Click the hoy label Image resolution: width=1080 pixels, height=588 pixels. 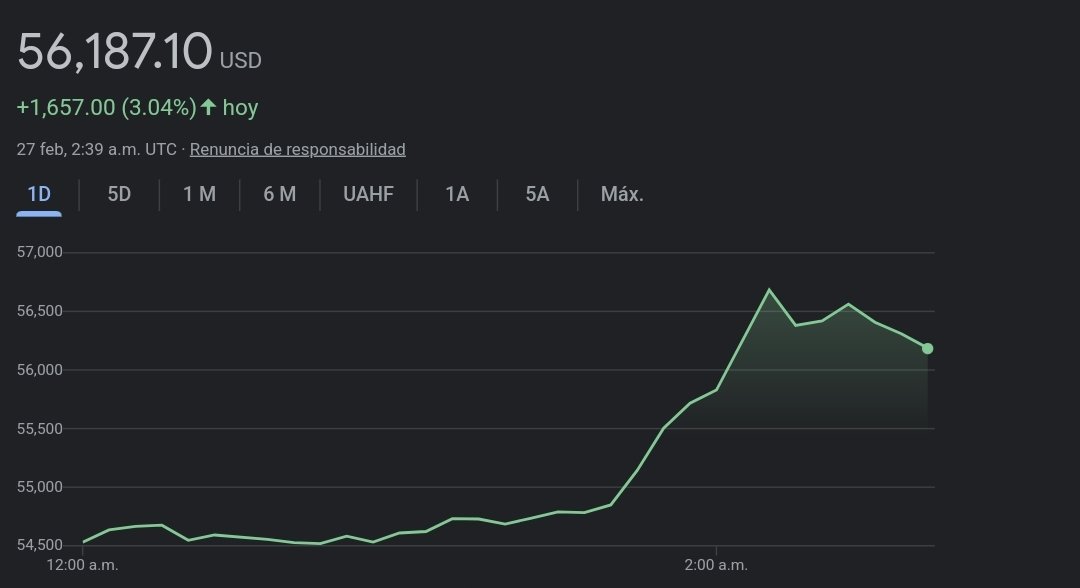point(240,108)
